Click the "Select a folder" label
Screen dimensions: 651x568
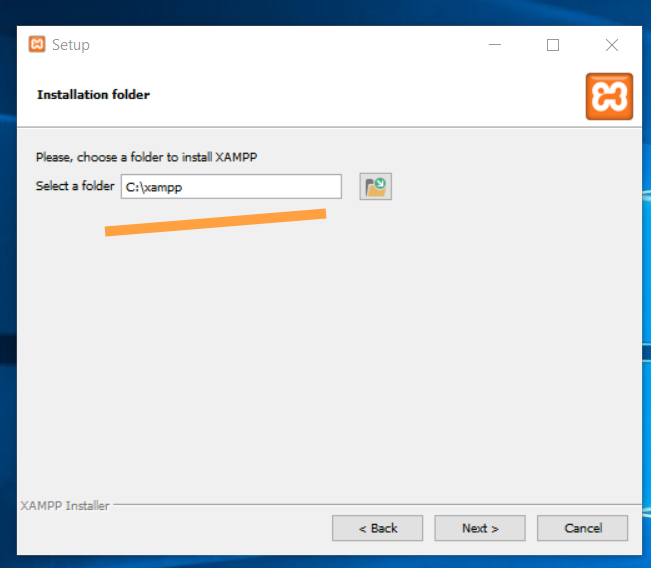pos(75,186)
